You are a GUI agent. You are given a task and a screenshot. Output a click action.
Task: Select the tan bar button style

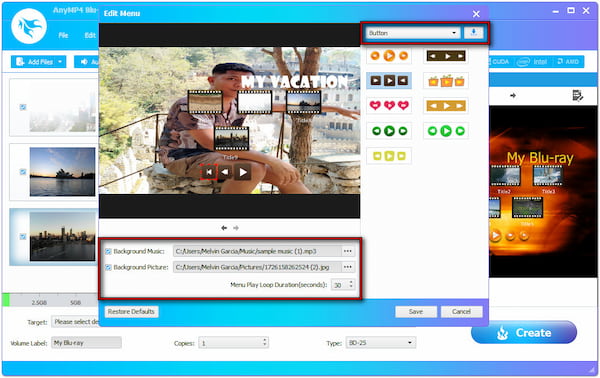coord(446,106)
